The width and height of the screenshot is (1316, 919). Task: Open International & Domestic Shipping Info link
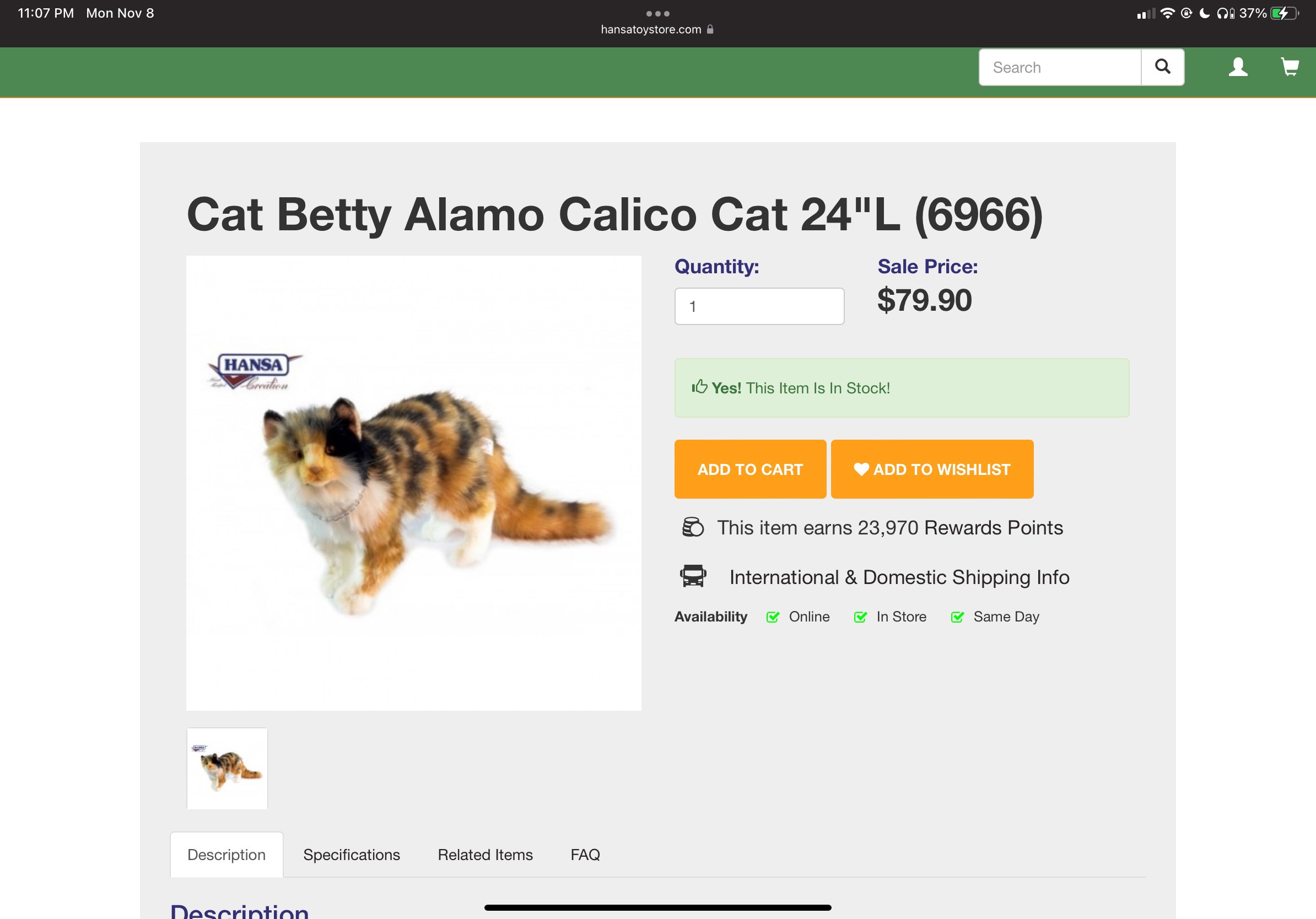899,577
